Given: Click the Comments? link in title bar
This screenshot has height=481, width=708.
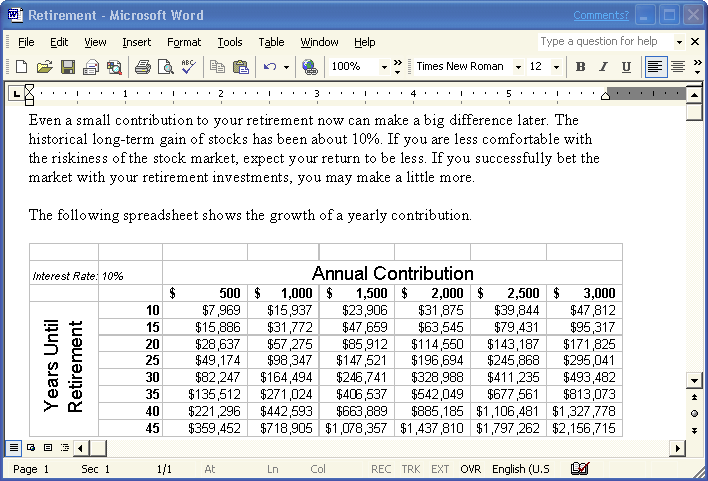Looking at the screenshot, I should 600,15.
